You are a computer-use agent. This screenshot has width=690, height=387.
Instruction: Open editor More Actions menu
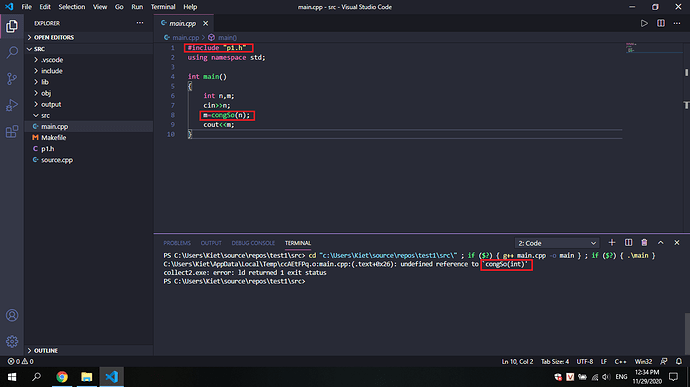tap(677, 23)
